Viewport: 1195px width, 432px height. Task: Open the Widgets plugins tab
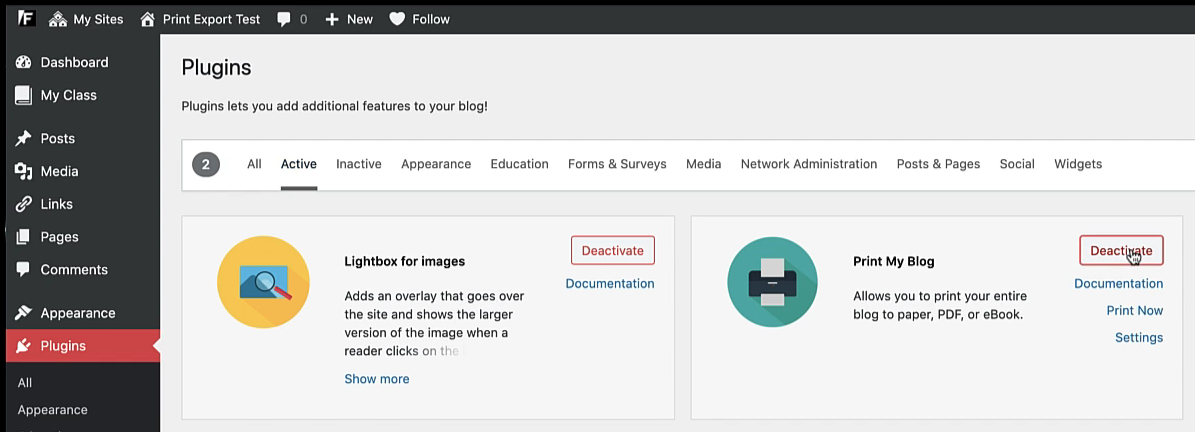[x=1078, y=164]
